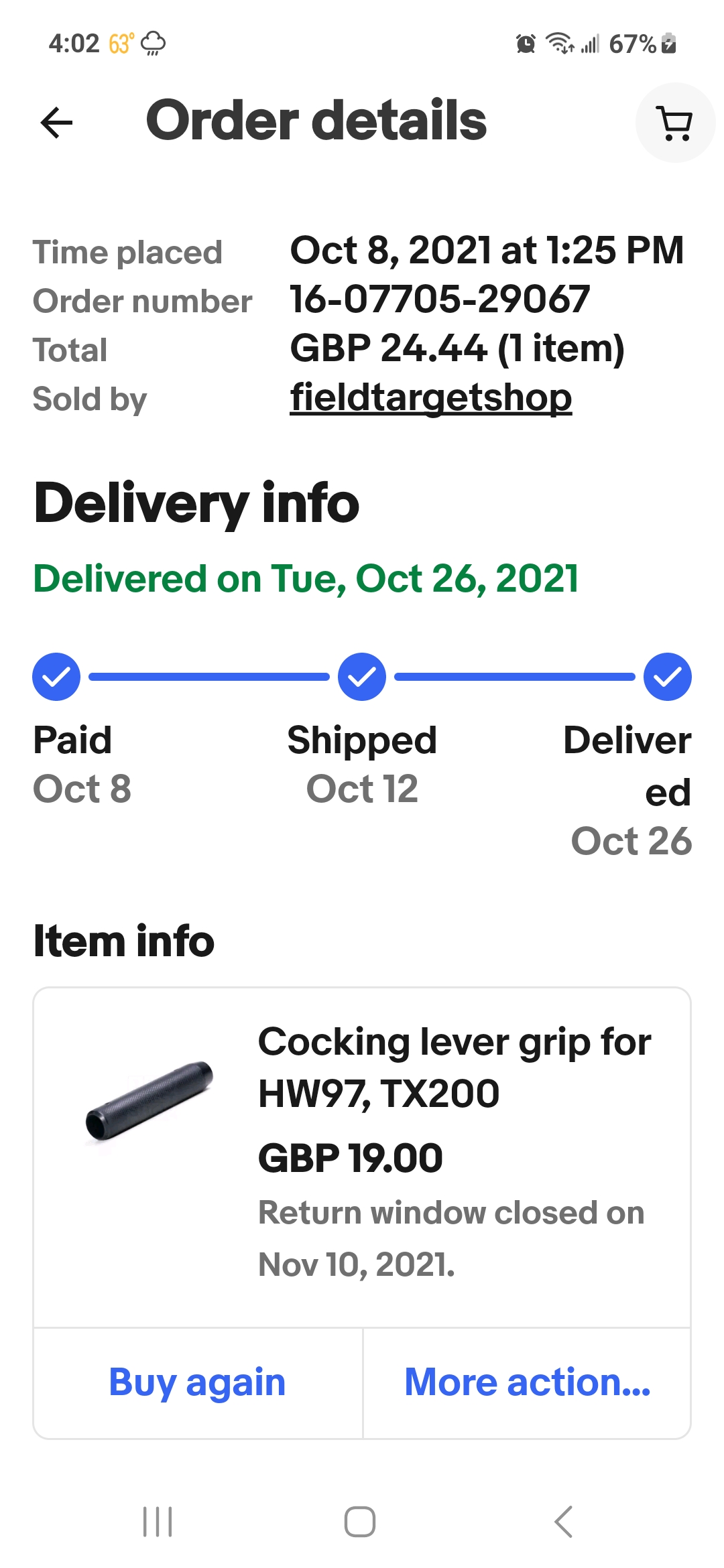Open the More actions menu
The height and width of the screenshot is (1568, 724).
tap(528, 1383)
